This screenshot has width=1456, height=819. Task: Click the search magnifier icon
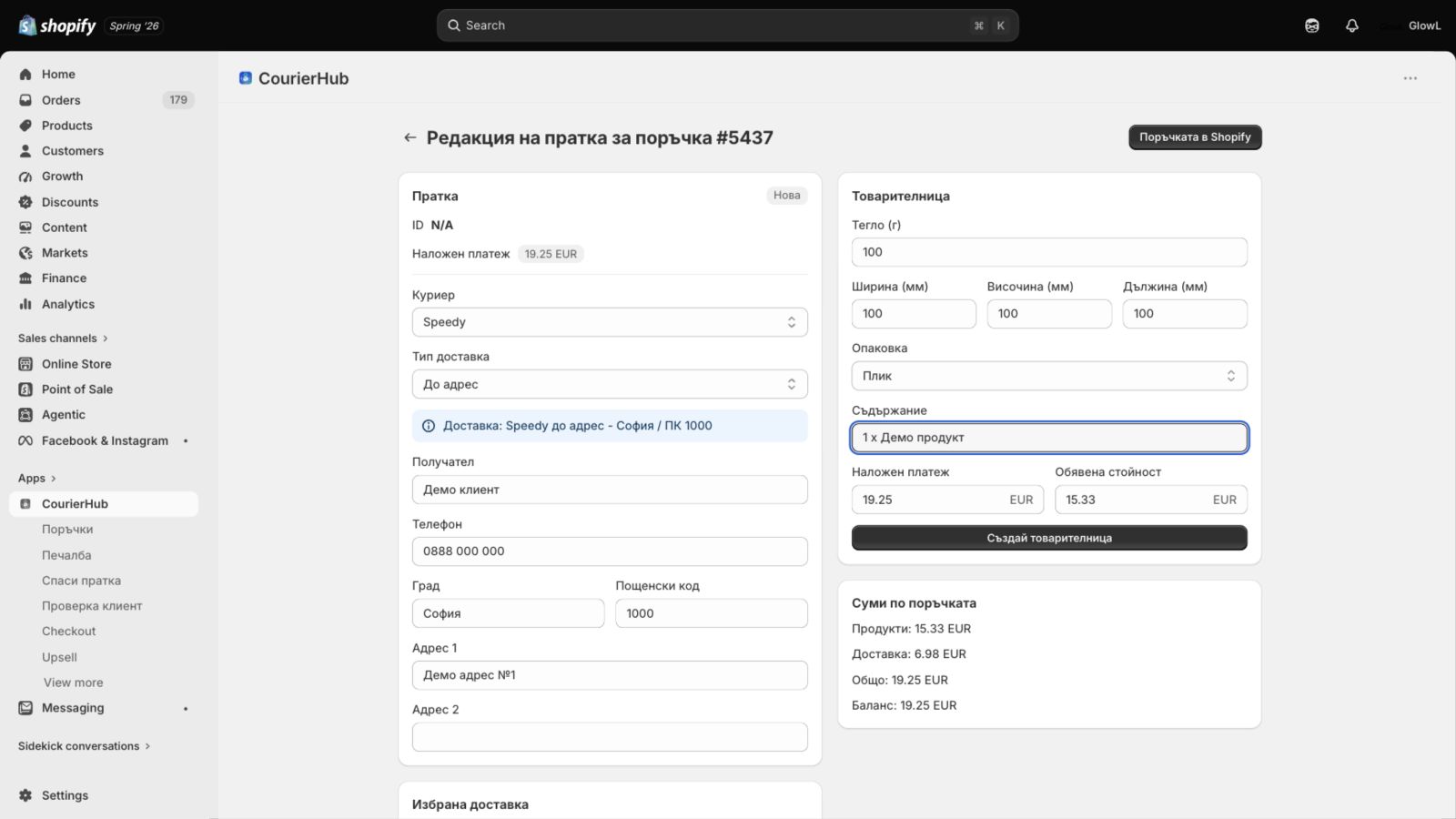click(453, 25)
